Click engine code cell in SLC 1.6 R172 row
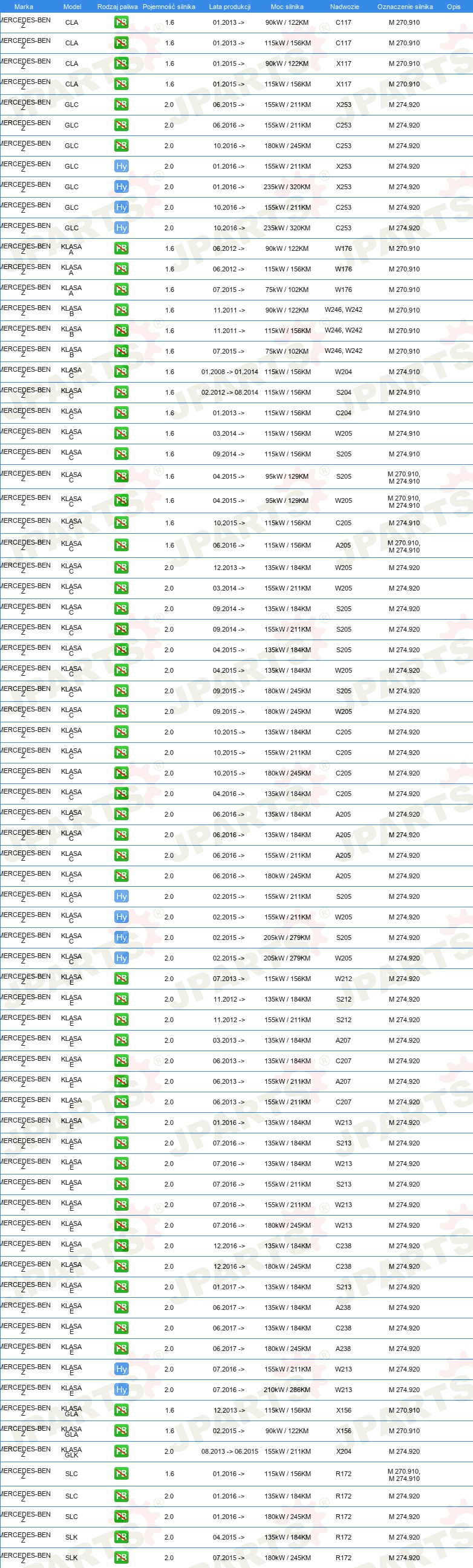 point(404,1474)
